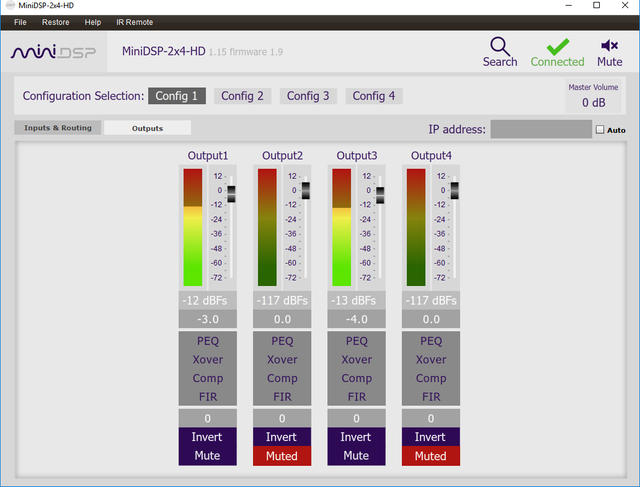Image resolution: width=640 pixels, height=487 pixels.
Task: Click the master Mute speaker icon
Action: pos(609,45)
